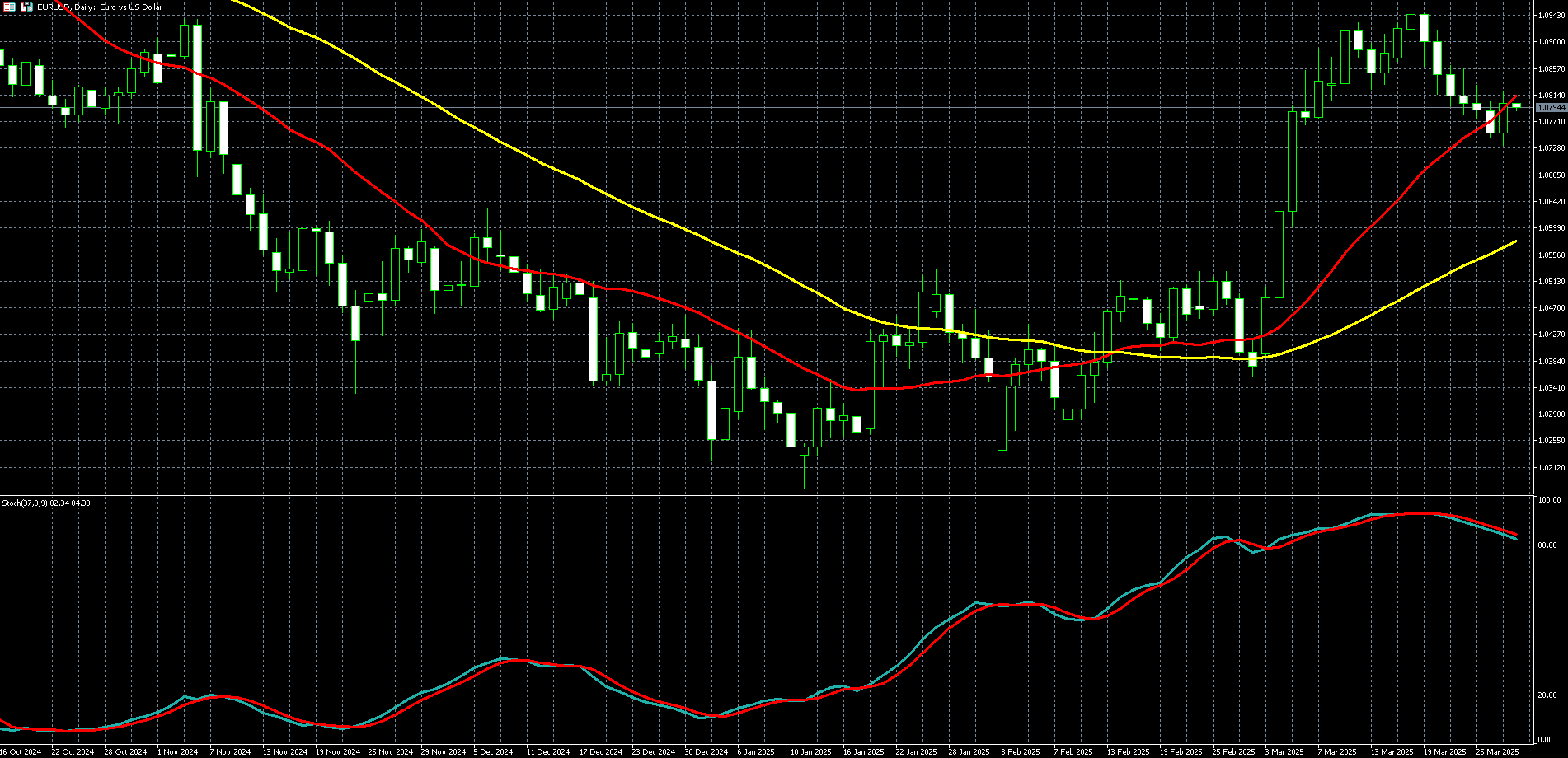Click the last candlestick on the chart
This screenshot has height=758, width=1568.
(x=1516, y=105)
